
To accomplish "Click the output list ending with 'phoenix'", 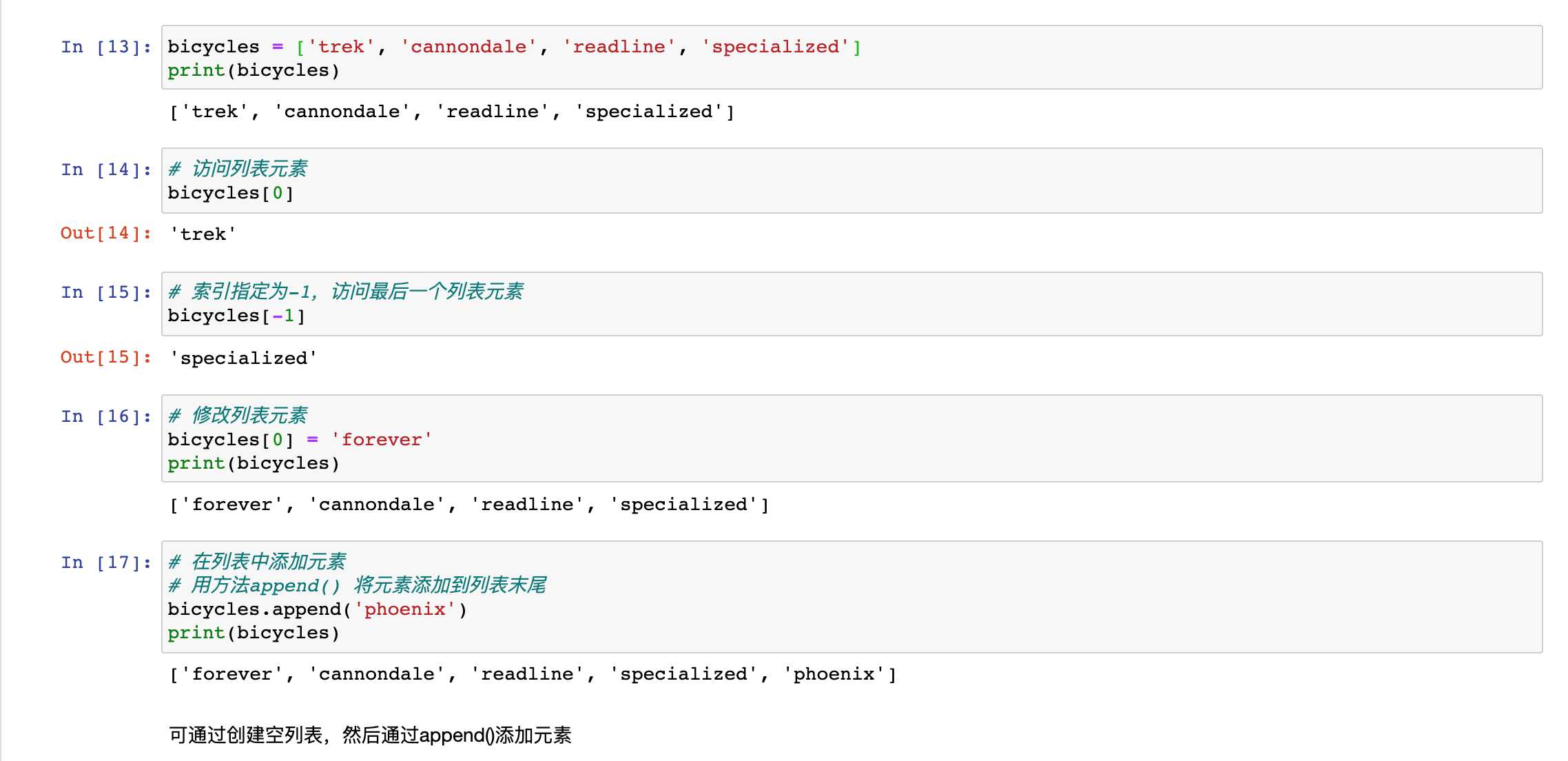I will coord(533,674).
